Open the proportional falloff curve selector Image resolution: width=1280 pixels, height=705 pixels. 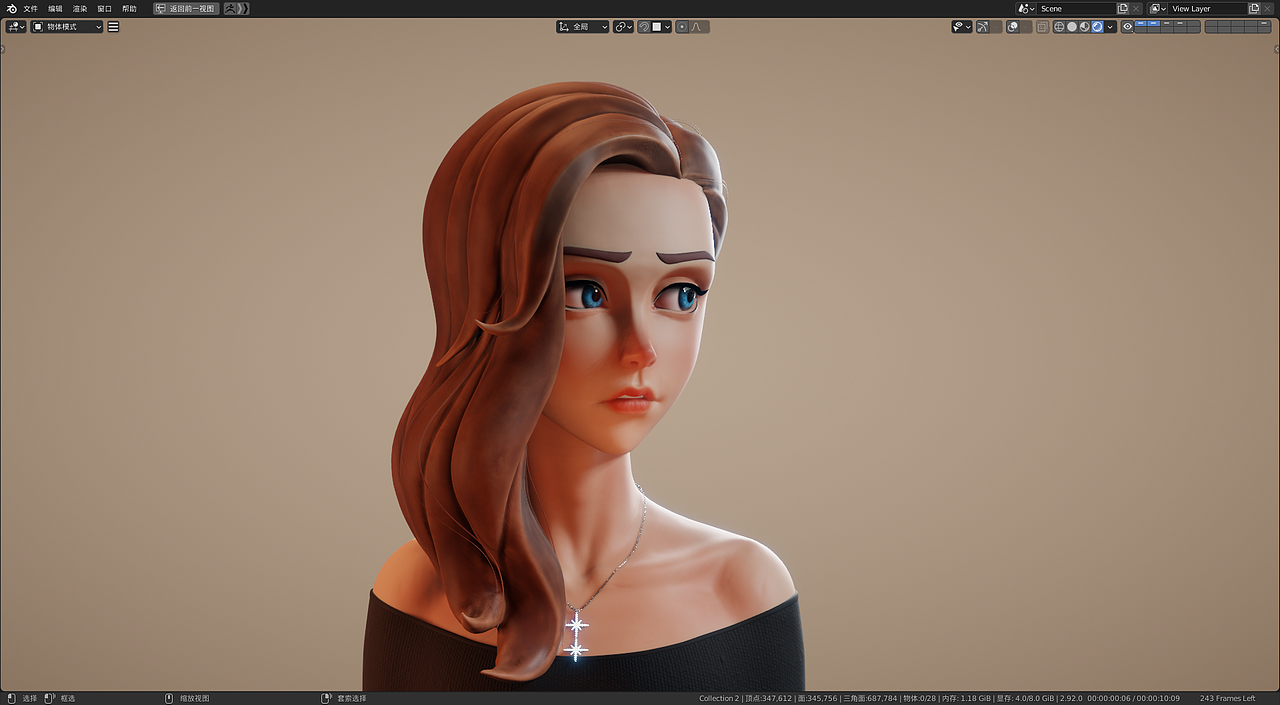[x=699, y=27]
